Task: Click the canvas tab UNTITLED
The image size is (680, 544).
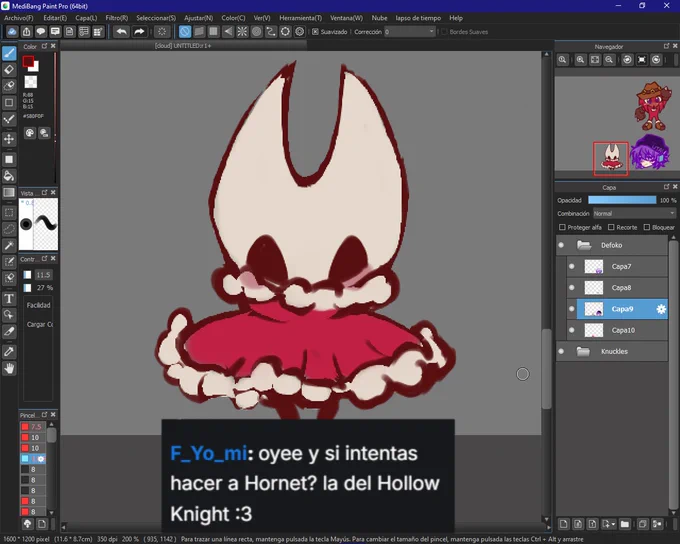Action: coord(183,46)
